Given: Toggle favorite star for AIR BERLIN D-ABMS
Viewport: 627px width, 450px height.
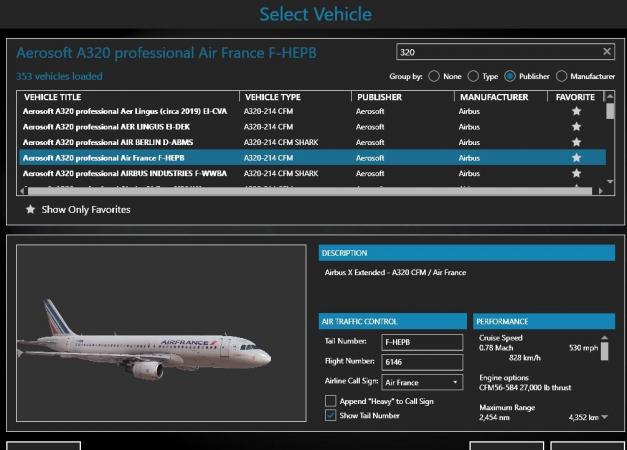Looking at the screenshot, I should click(x=576, y=142).
